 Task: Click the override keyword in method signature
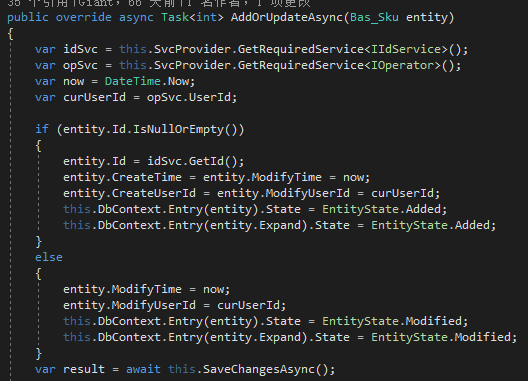tap(84, 17)
